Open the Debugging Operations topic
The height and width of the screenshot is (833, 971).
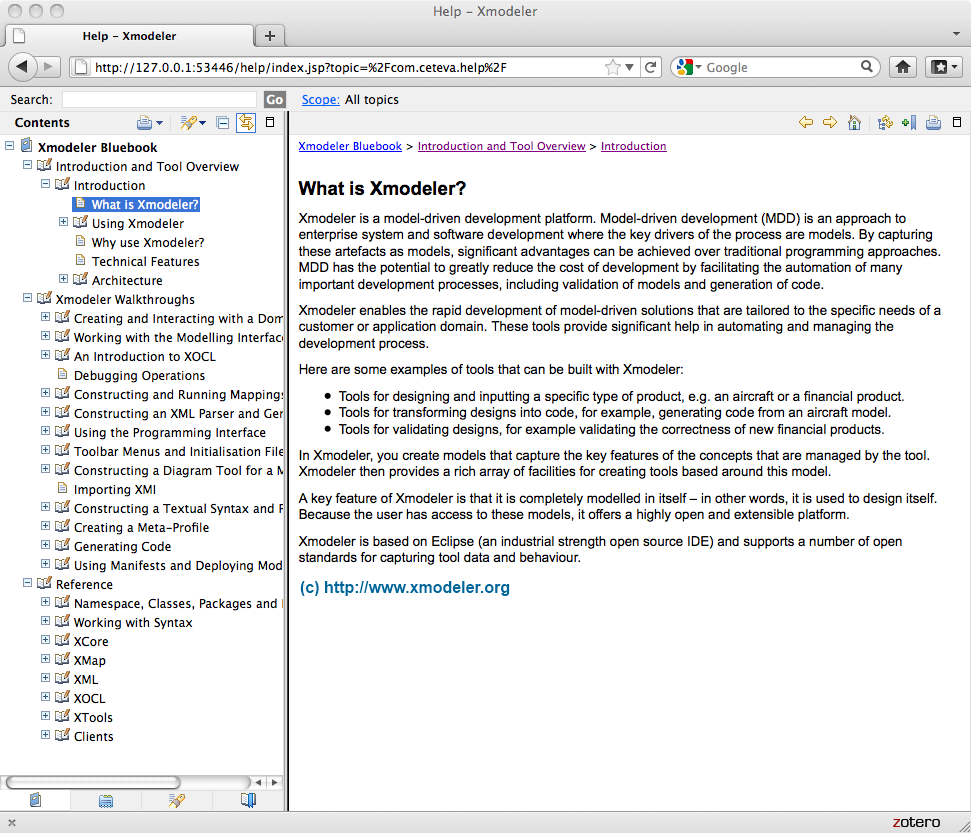(139, 376)
